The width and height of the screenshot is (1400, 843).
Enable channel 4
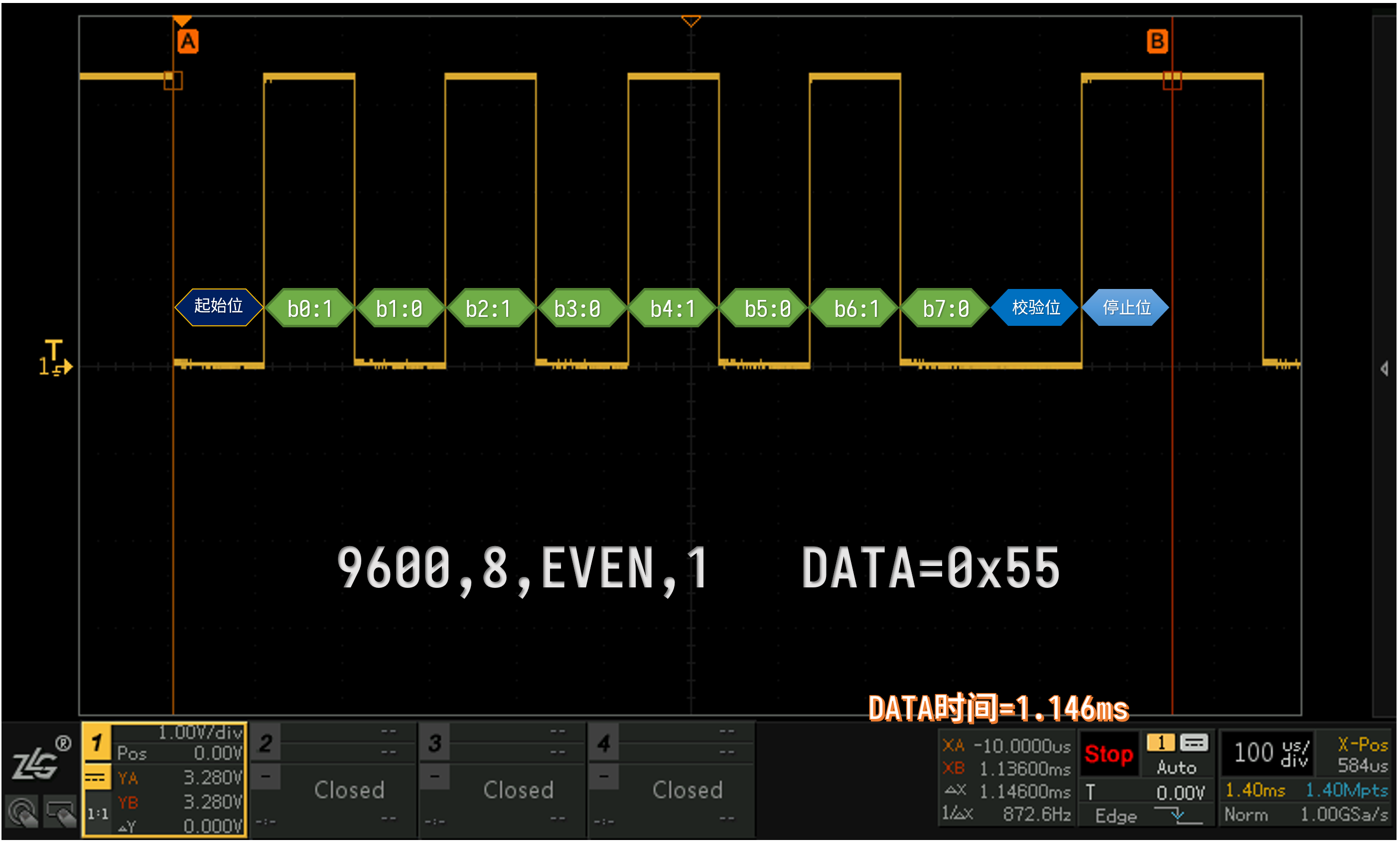tap(604, 743)
